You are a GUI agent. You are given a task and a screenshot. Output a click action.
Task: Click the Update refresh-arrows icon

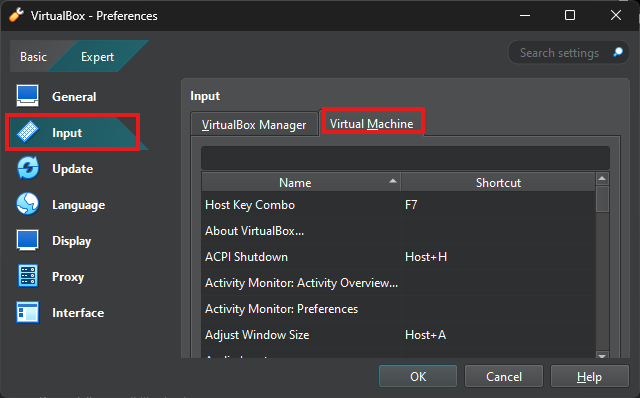pos(28,168)
